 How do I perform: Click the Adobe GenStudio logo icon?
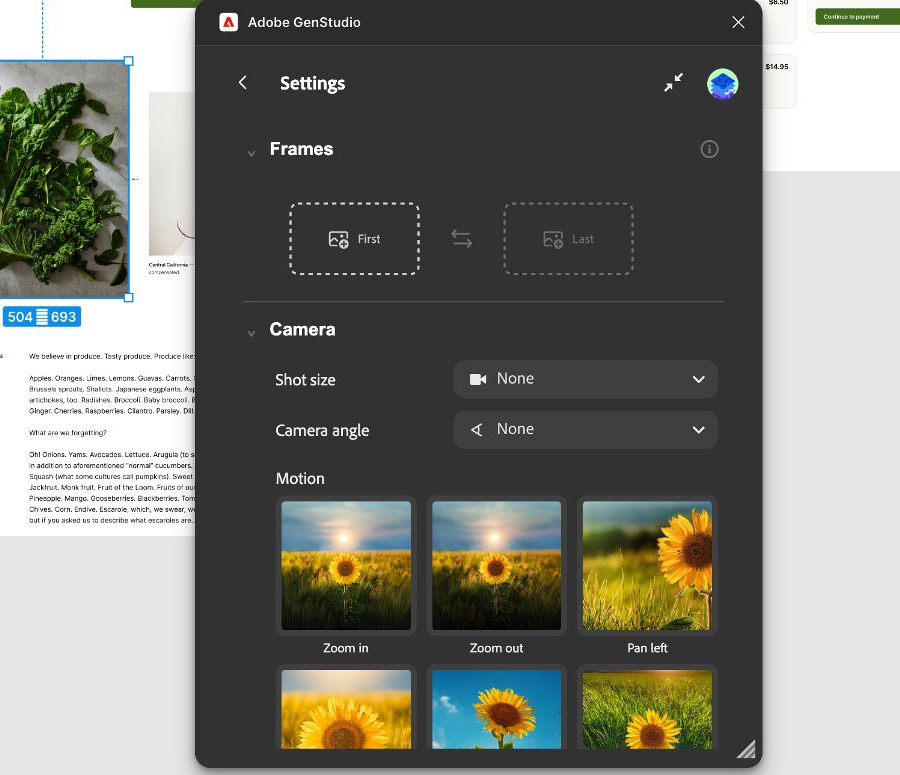228,22
